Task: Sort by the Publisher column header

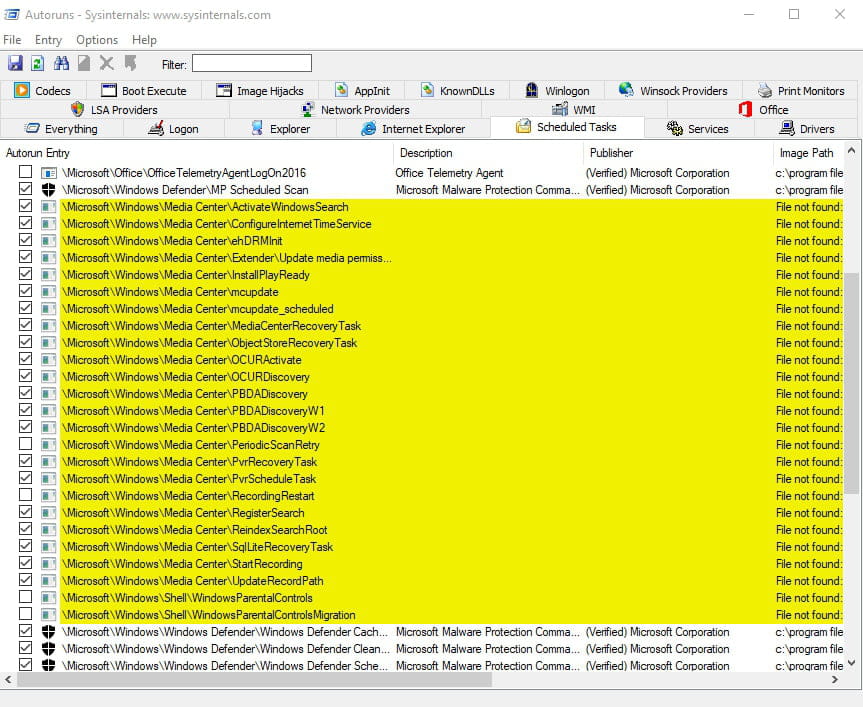Action: coord(678,153)
